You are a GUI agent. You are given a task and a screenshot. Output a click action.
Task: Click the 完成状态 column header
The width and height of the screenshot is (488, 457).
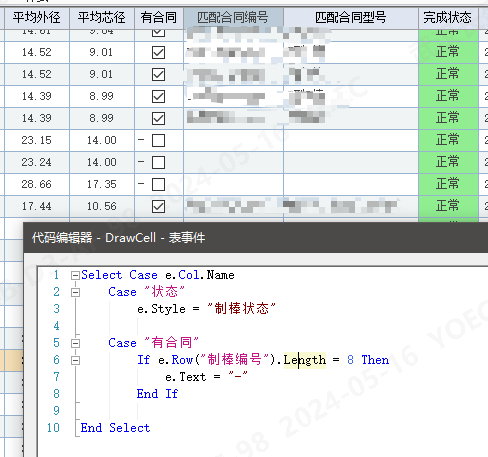coord(448,18)
